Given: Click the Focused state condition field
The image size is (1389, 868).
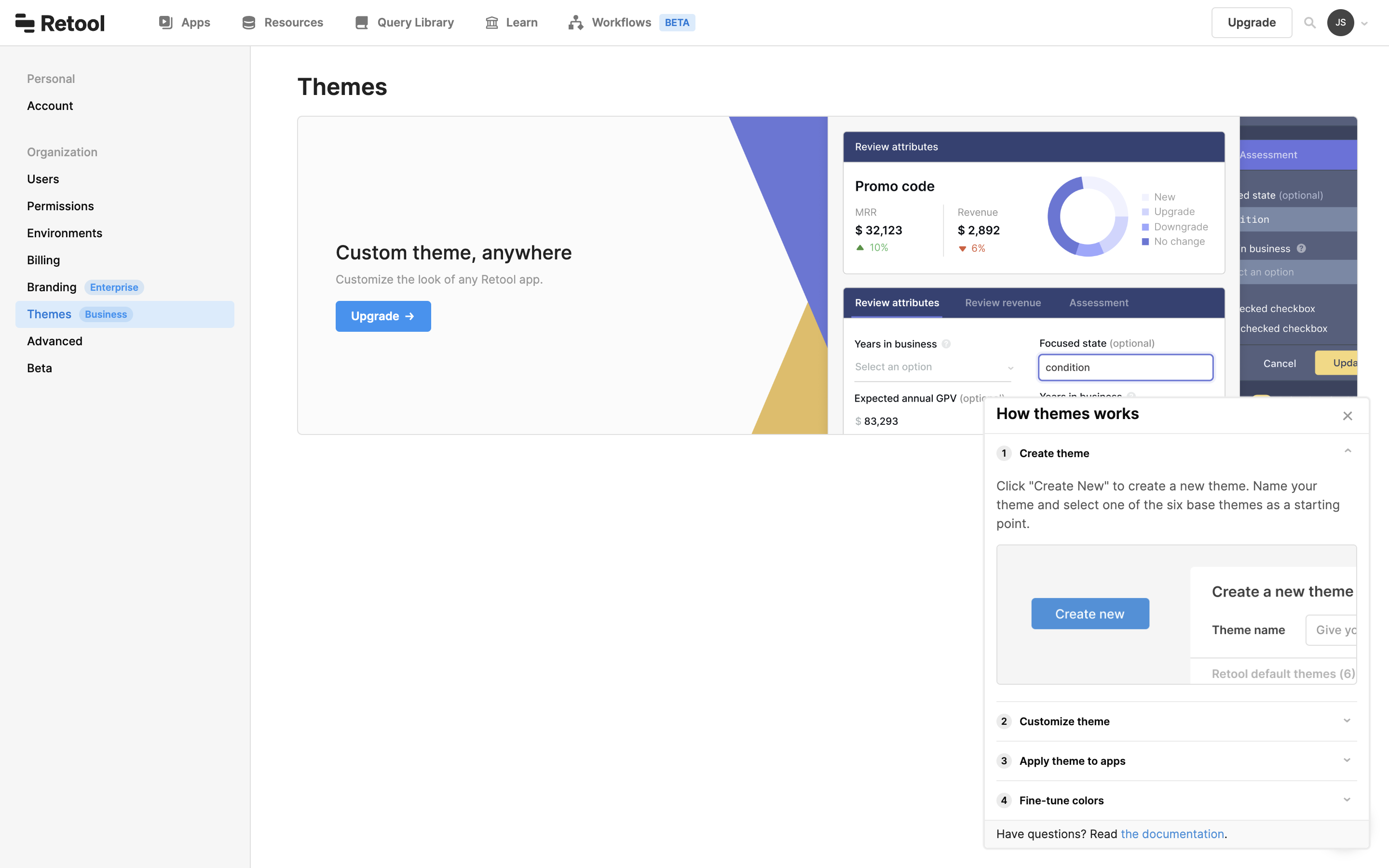Looking at the screenshot, I should [x=1125, y=367].
